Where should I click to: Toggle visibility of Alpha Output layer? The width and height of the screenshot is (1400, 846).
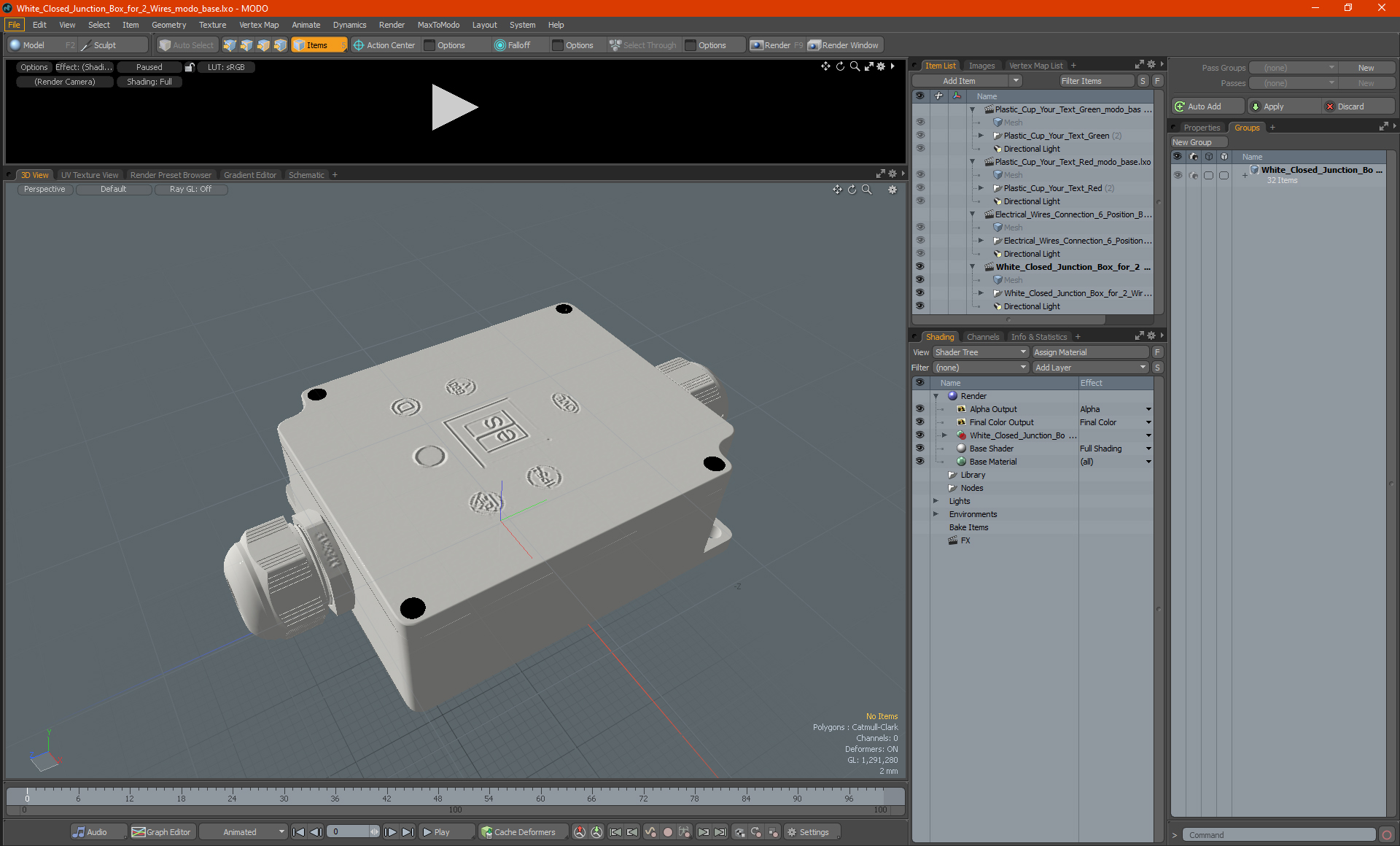920,409
